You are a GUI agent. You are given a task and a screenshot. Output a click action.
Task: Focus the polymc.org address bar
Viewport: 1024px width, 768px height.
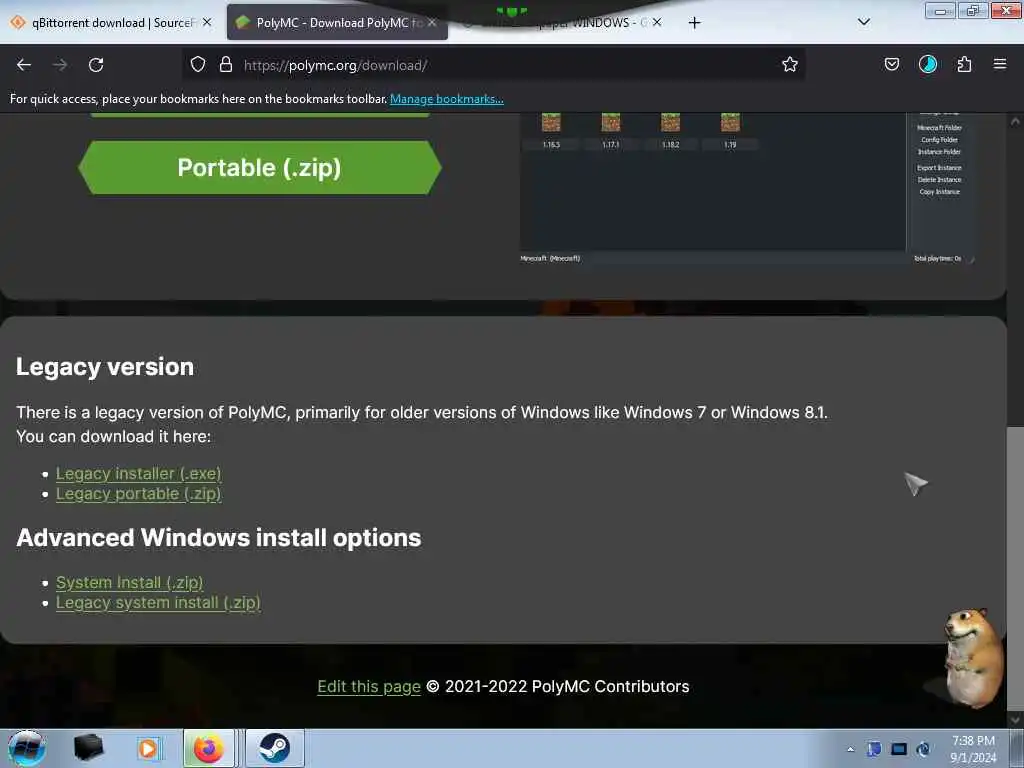[494, 65]
